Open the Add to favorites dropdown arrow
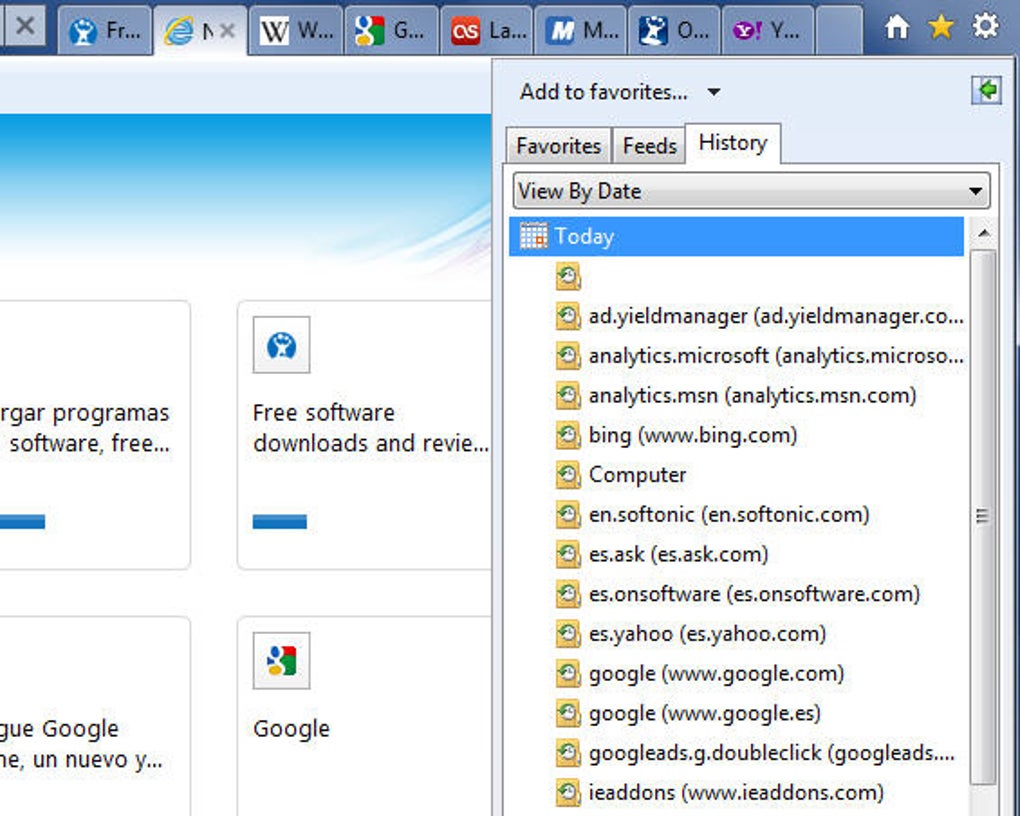The image size is (1020, 816). tap(713, 91)
